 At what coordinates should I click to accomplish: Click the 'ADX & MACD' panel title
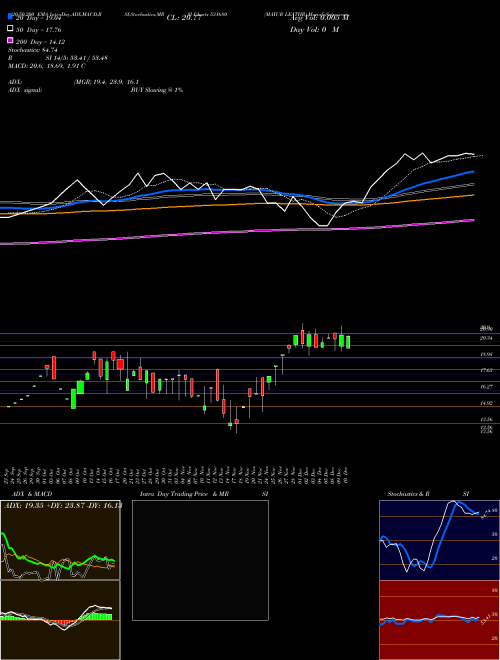click(32, 494)
